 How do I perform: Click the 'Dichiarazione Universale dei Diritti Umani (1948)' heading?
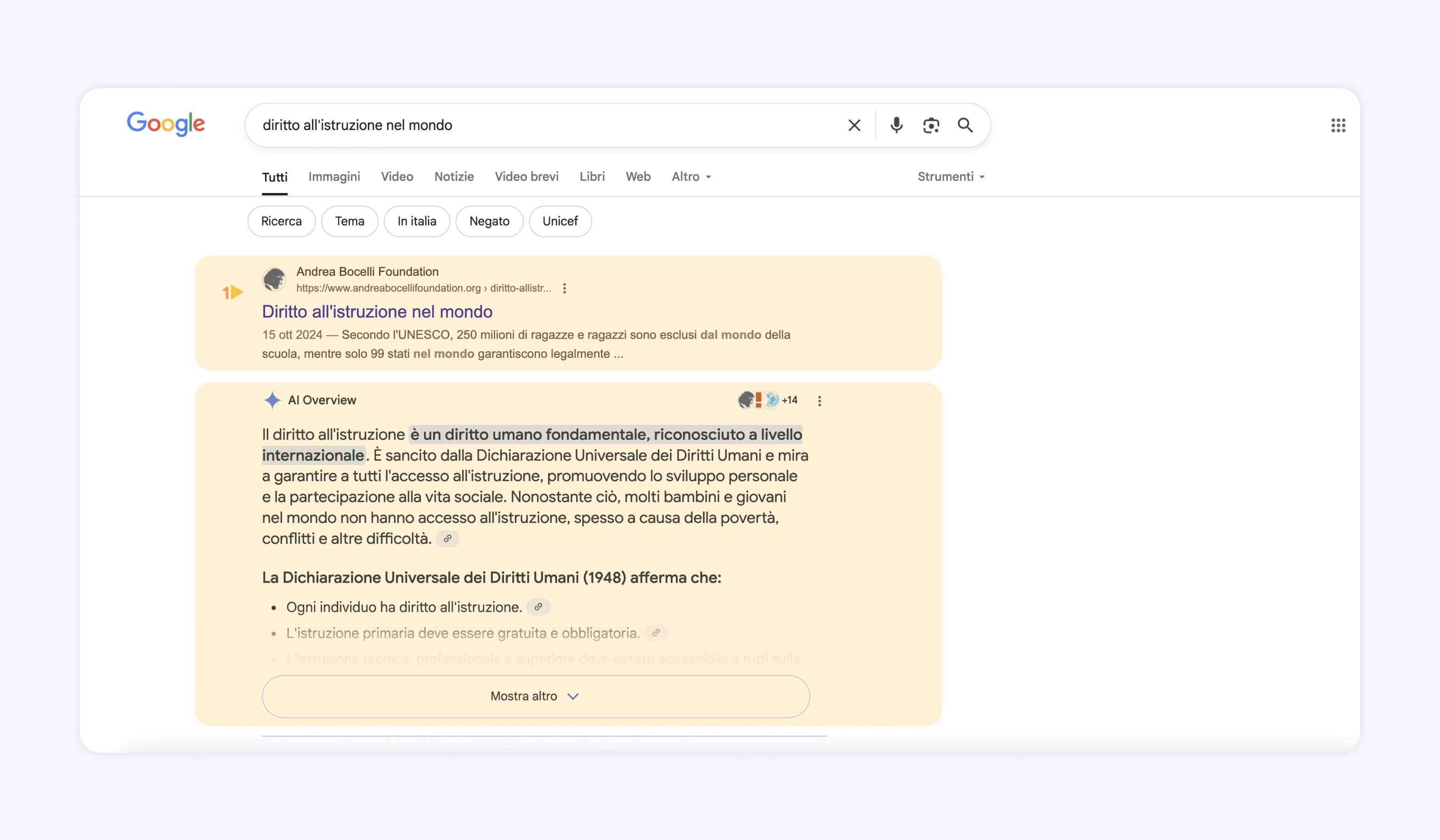pyautogui.click(x=492, y=578)
